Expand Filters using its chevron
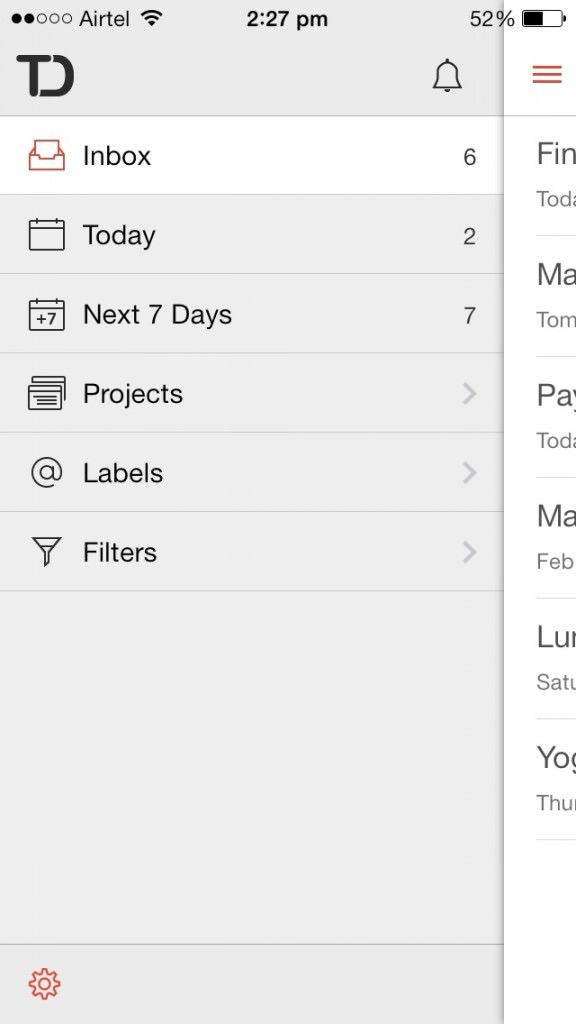This screenshot has height=1024, width=576. click(469, 552)
